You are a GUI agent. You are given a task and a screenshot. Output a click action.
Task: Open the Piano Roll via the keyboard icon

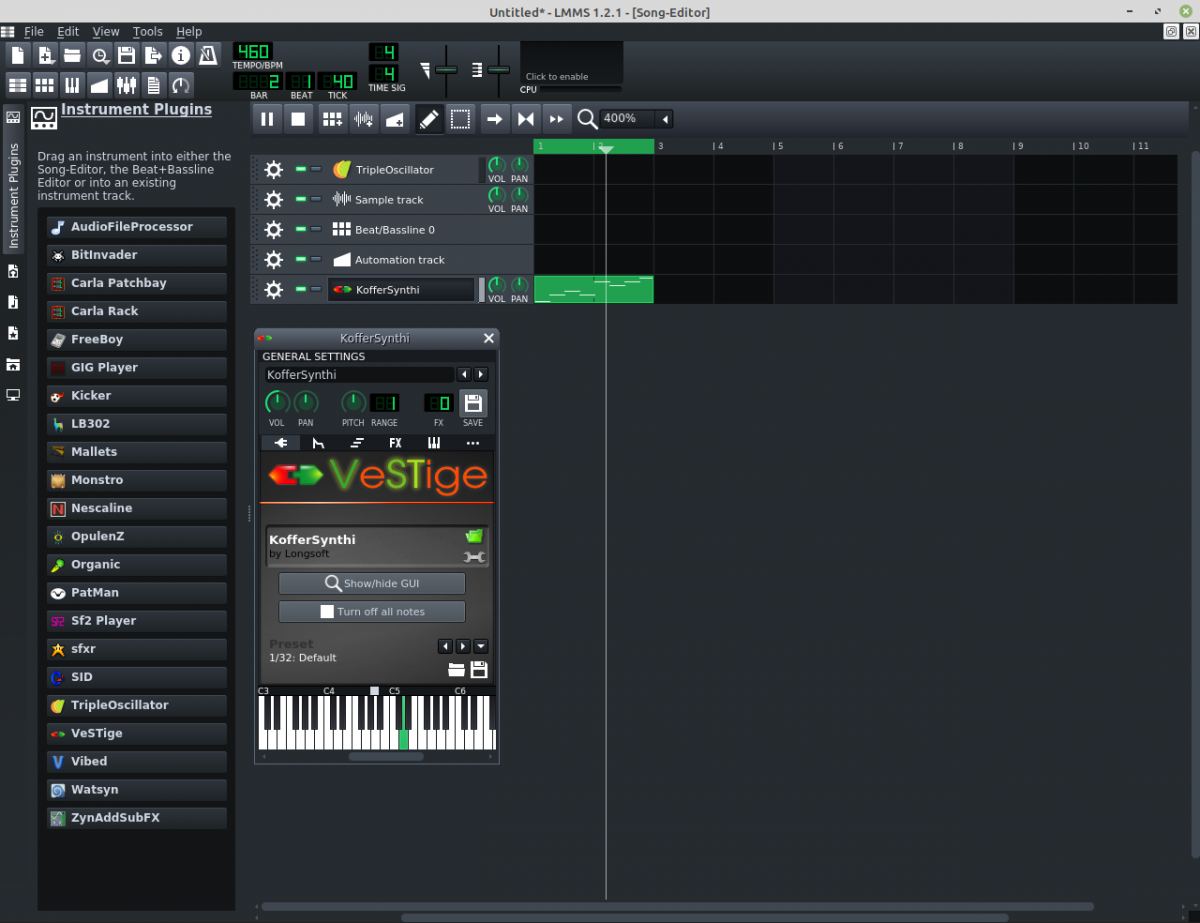click(72, 84)
